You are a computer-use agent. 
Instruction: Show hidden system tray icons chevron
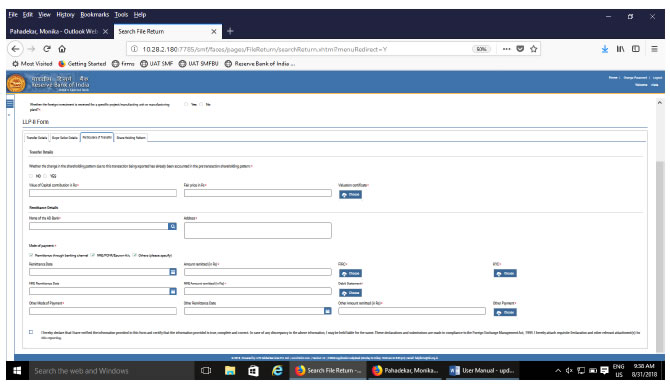click(558, 371)
